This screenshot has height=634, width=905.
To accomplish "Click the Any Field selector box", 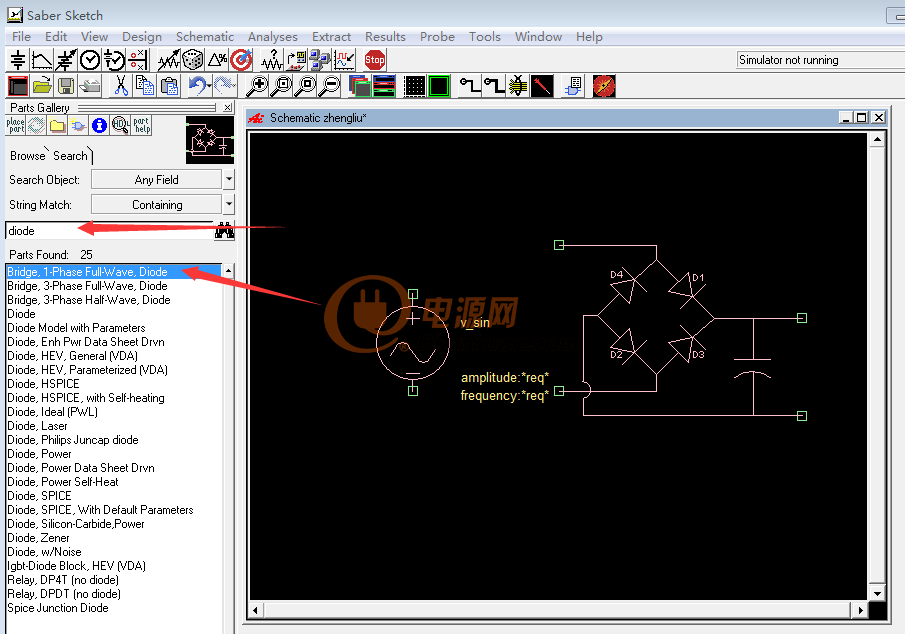I will click(156, 180).
